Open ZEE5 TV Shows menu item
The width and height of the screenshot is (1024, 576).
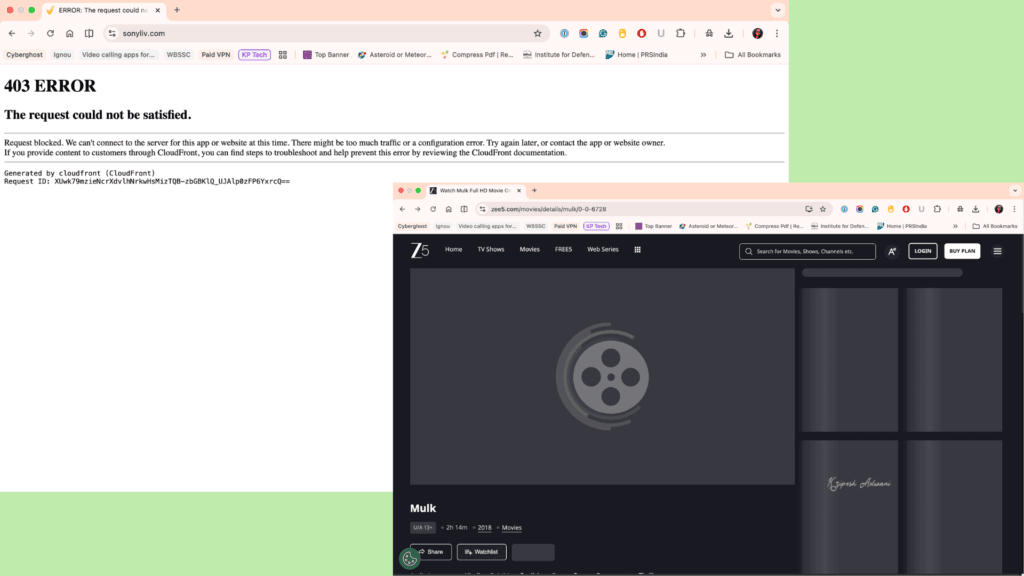click(490, 249)
